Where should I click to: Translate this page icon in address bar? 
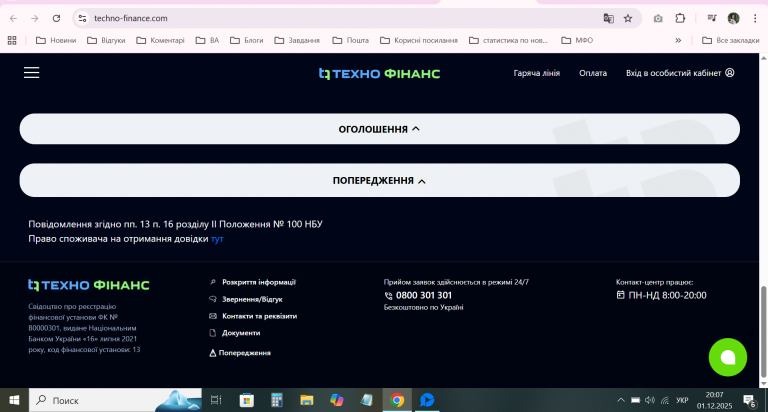click(x=608, y=18)
